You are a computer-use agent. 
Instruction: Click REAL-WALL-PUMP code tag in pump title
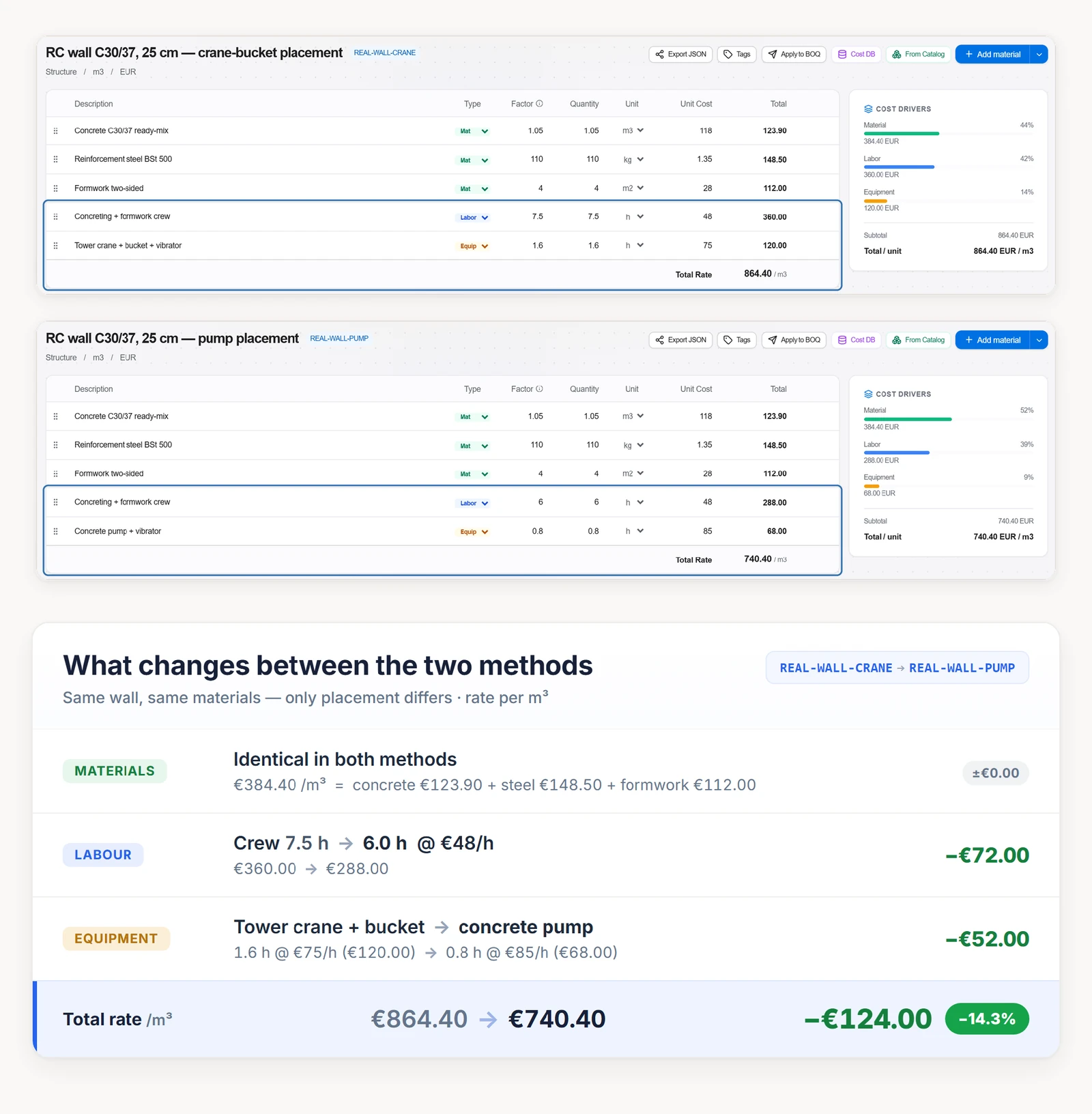(x=339, y=339)
